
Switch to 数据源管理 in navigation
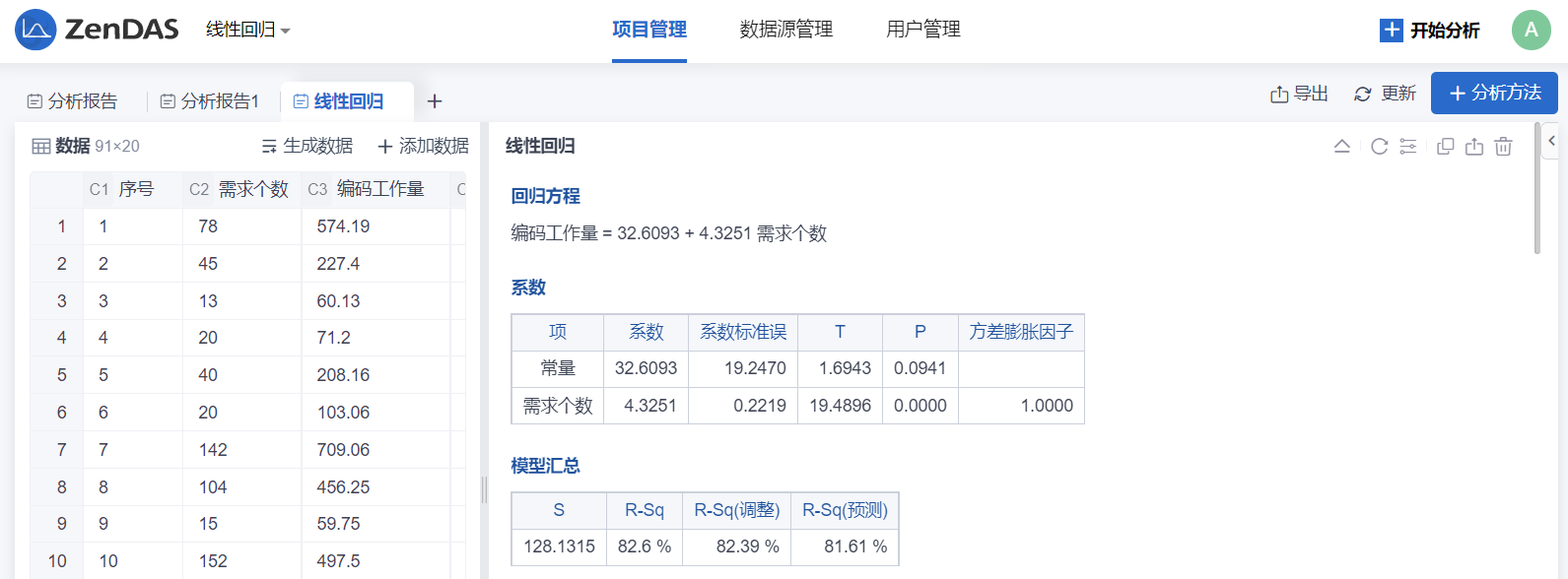(786, 30)
